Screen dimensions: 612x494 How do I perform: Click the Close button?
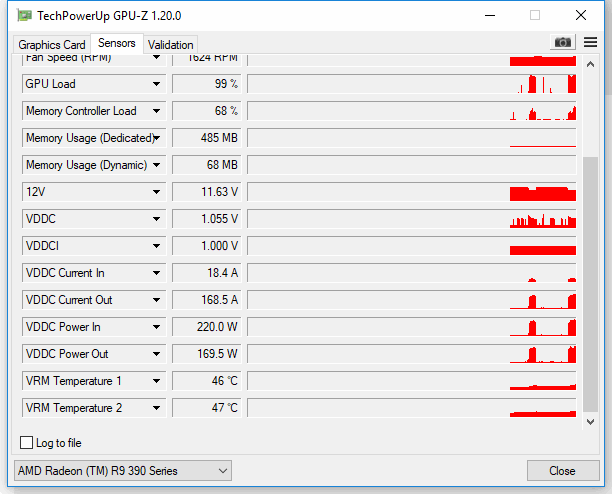(x=563, y=471)
